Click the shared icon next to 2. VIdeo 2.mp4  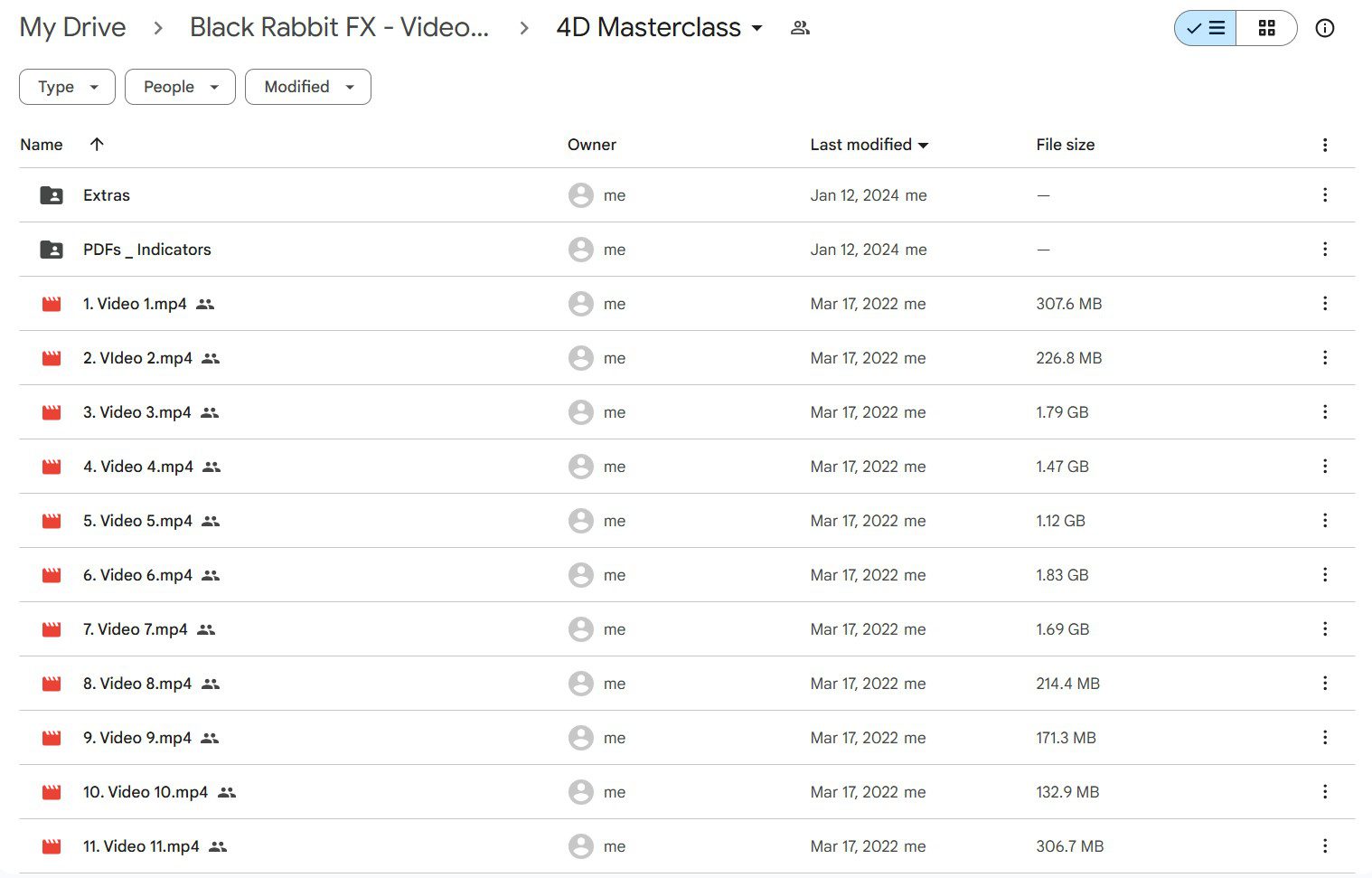pos(211,358)
